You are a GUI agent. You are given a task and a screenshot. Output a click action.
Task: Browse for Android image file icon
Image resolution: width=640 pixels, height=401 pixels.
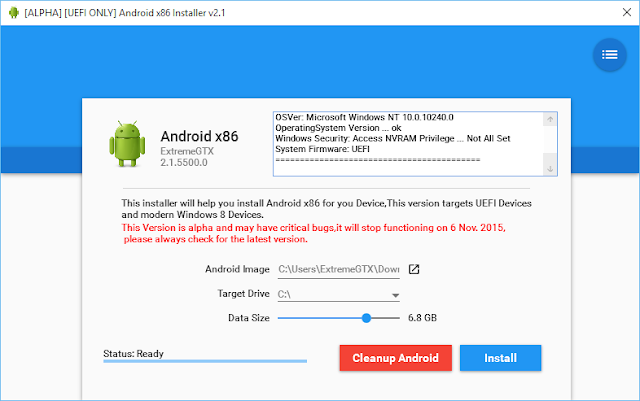click(414, 269)
